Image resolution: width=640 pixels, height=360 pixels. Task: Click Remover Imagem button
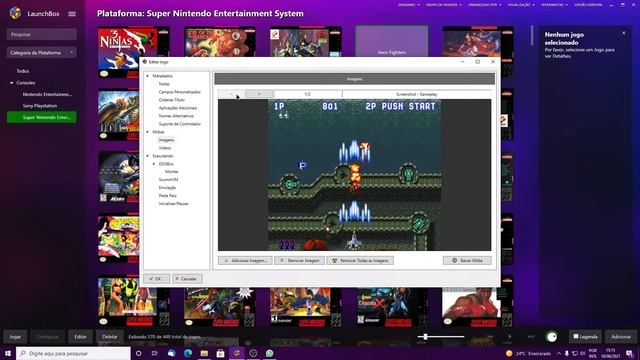tap(300, 260)
